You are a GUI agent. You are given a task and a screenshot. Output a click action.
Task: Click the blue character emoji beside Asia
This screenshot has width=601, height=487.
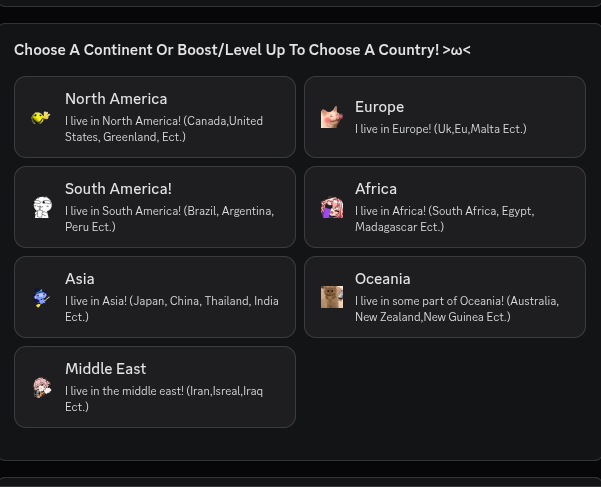coord(41,297)
